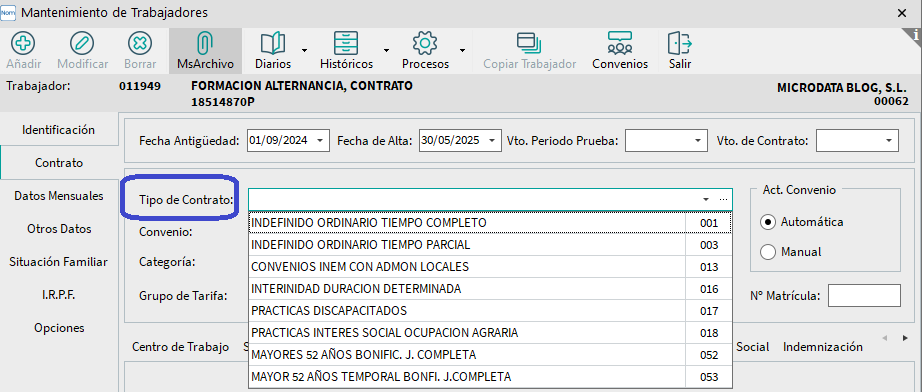Click the right scroll arrow of bottom tabs

pyautogui.click(x=905, y=338)
